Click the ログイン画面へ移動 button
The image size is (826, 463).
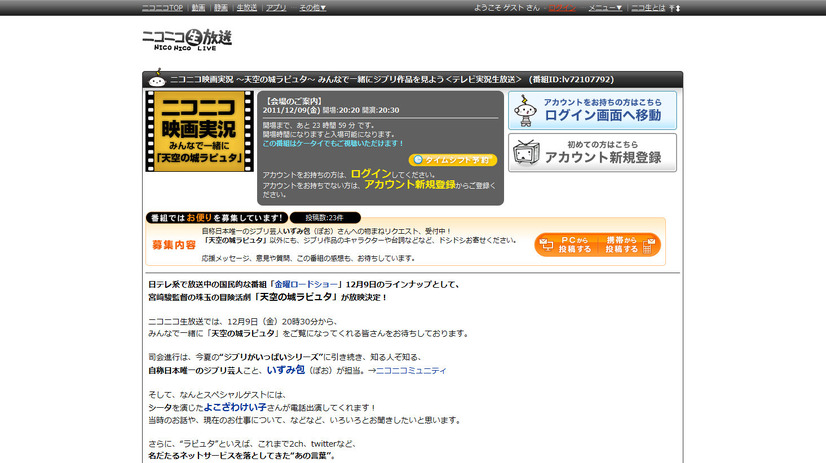click(x=593, y=111)
